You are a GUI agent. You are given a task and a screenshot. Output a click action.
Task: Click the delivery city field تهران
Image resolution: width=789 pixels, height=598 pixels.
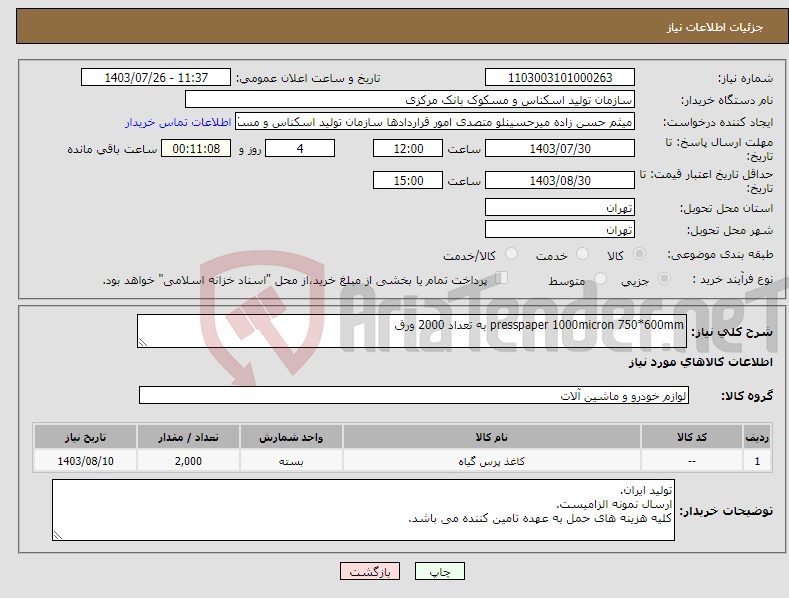point(560,230)
